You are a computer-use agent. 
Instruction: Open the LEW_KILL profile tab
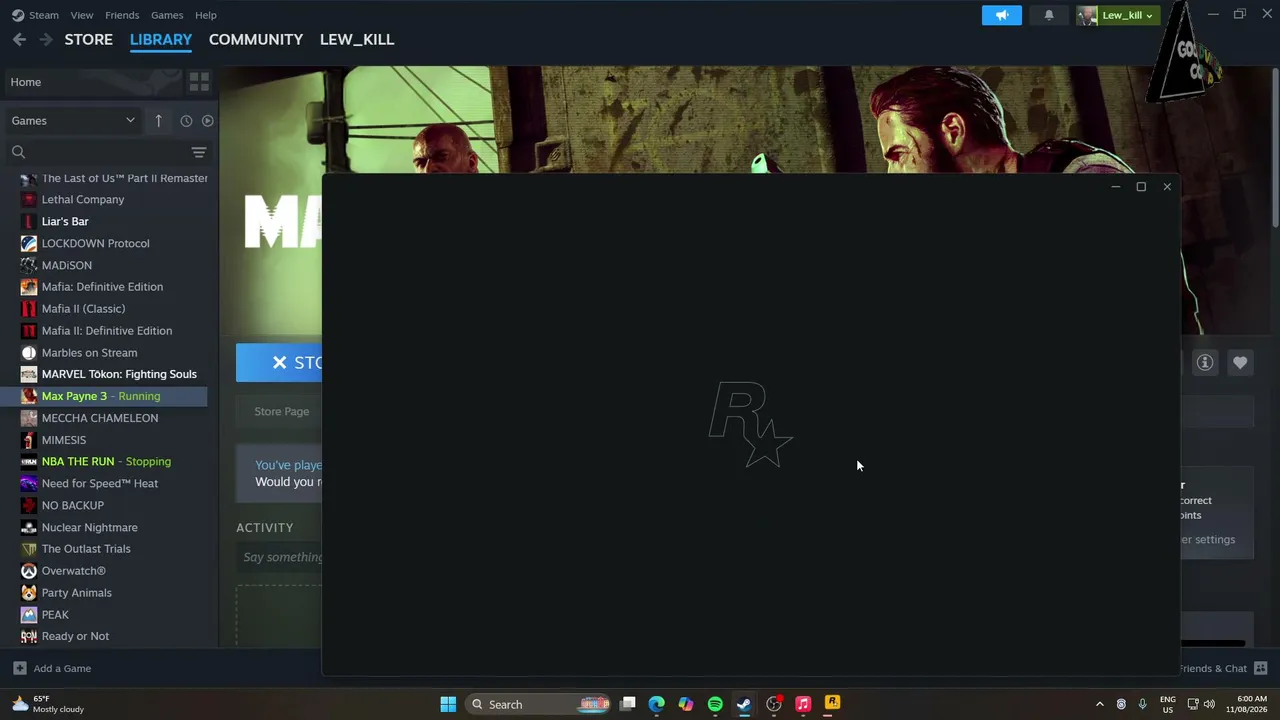click(357, 39)
